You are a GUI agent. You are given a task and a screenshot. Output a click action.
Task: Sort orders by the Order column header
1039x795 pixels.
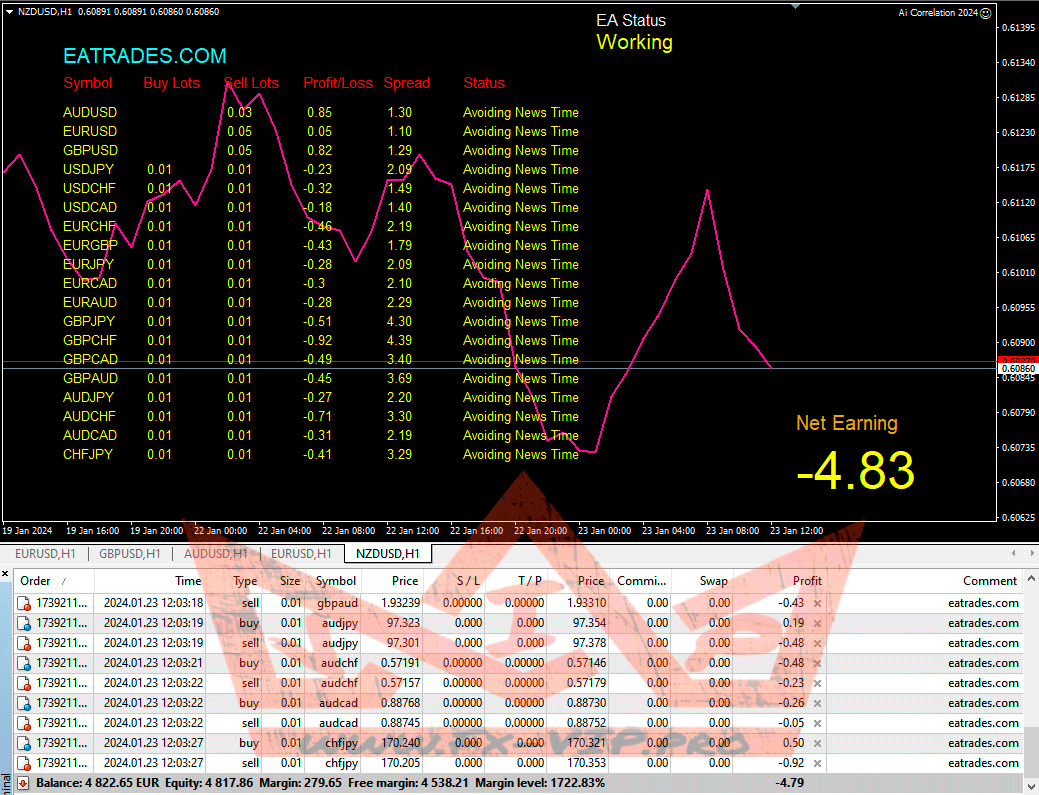[x=36, y=581]
